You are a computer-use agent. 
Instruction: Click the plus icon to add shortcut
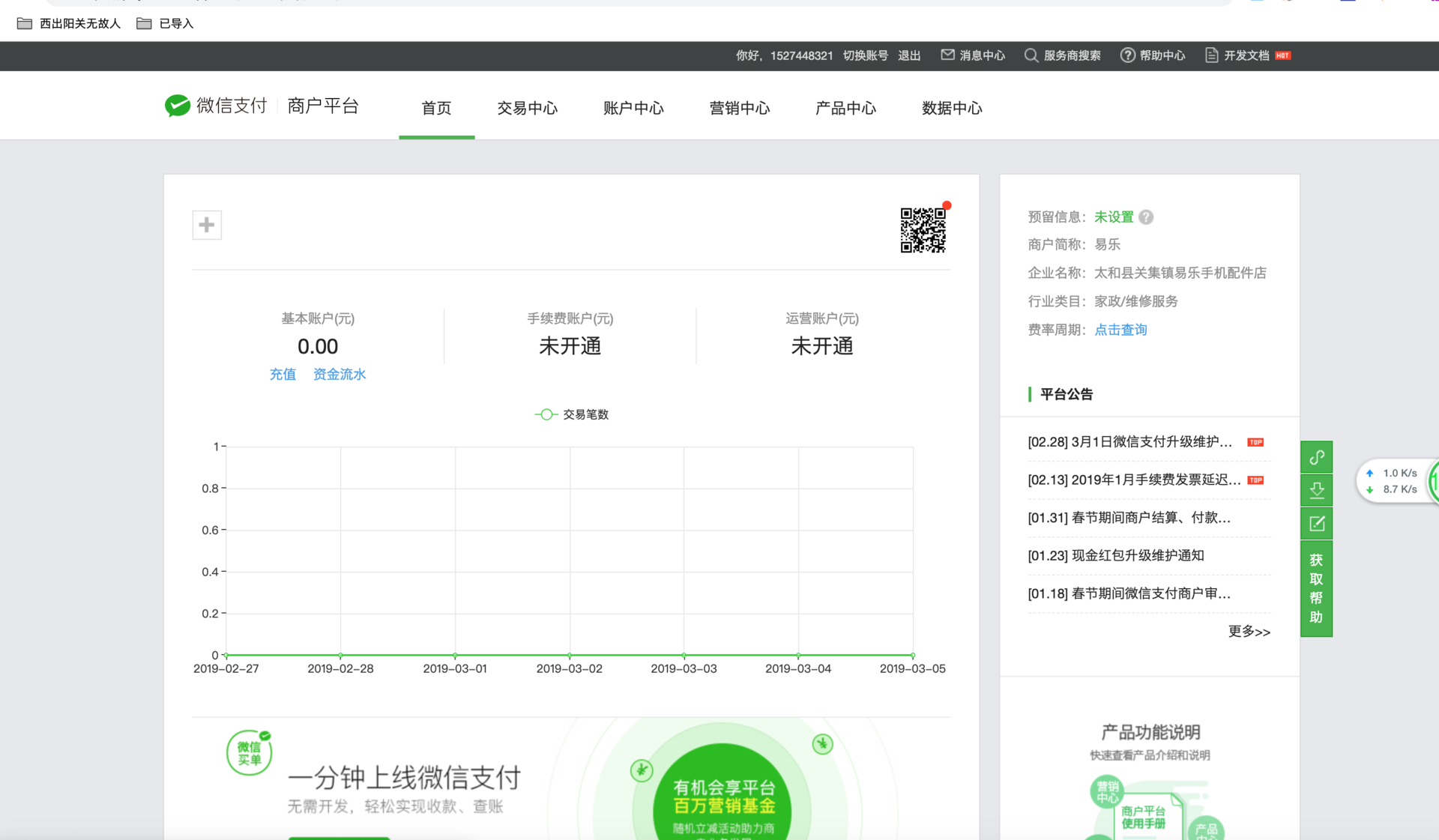(207, 225)
